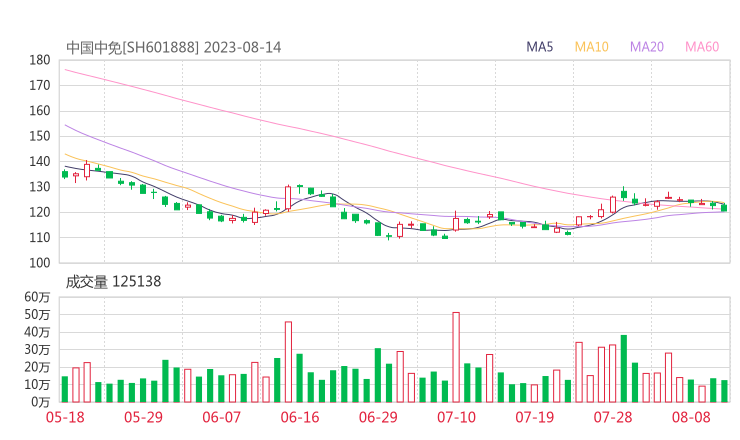Screen dimensions: 740x440
Task: Click the 成交量 125138 volume heading
Action: tap(113, 282)
